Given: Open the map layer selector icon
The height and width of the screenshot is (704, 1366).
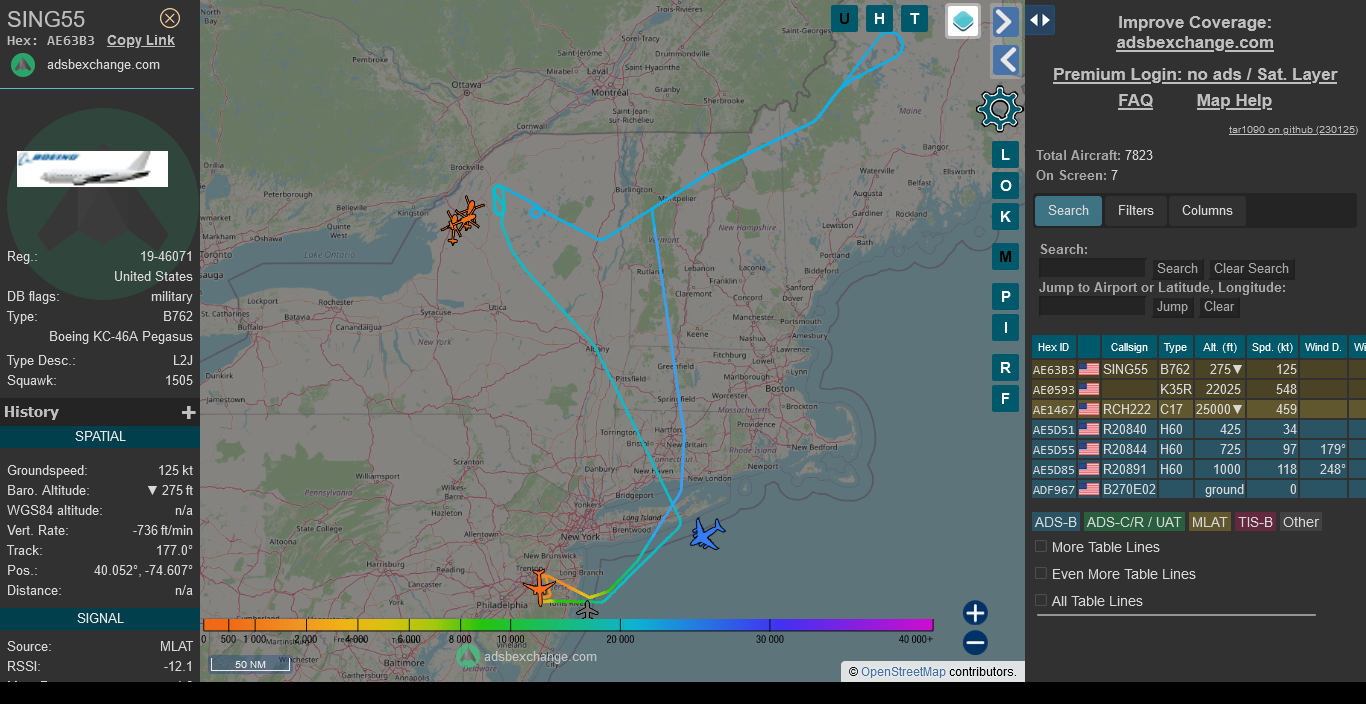Looking at the screenshot, I should point(963,21).
